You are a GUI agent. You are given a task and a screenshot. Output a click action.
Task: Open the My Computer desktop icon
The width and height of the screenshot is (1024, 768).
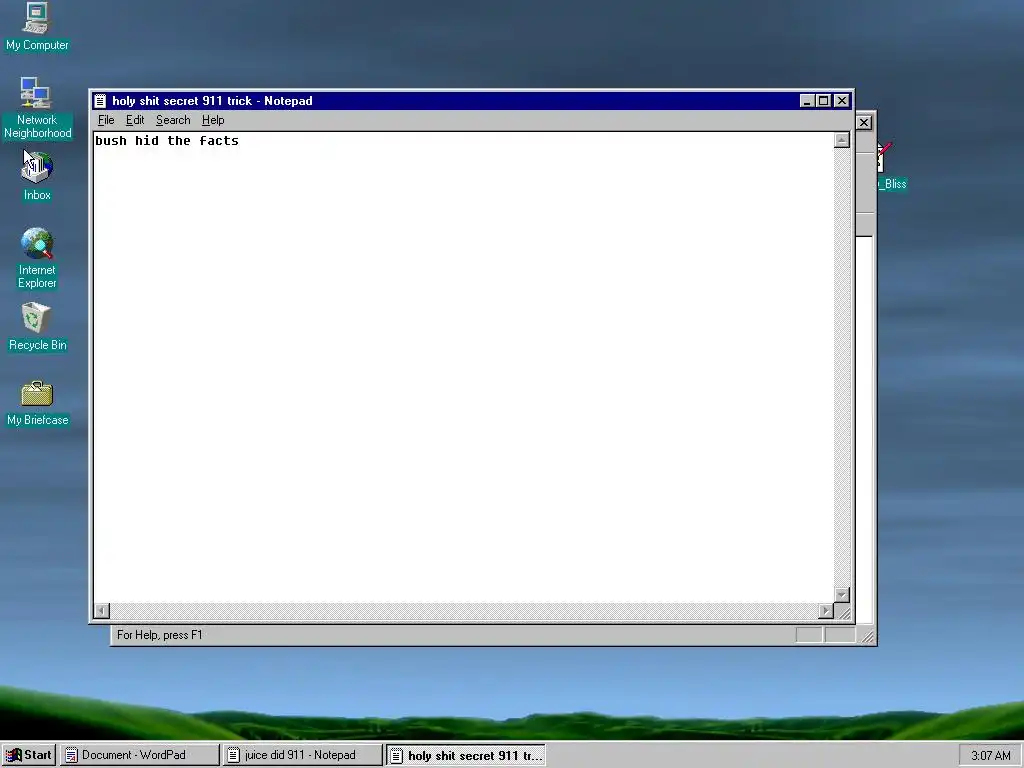click(37, 26)
